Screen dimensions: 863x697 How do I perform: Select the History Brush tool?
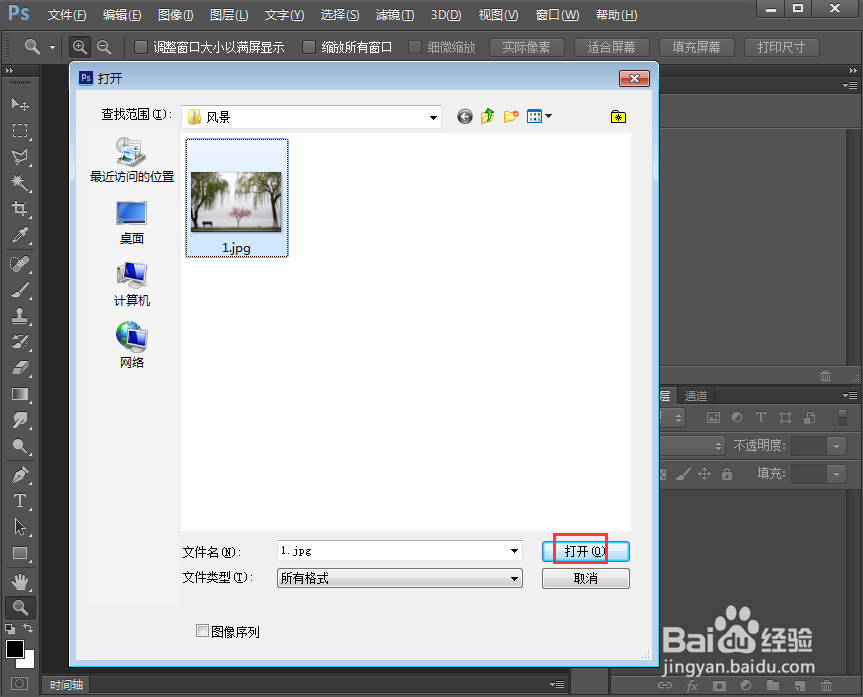[x=20, y=342]
